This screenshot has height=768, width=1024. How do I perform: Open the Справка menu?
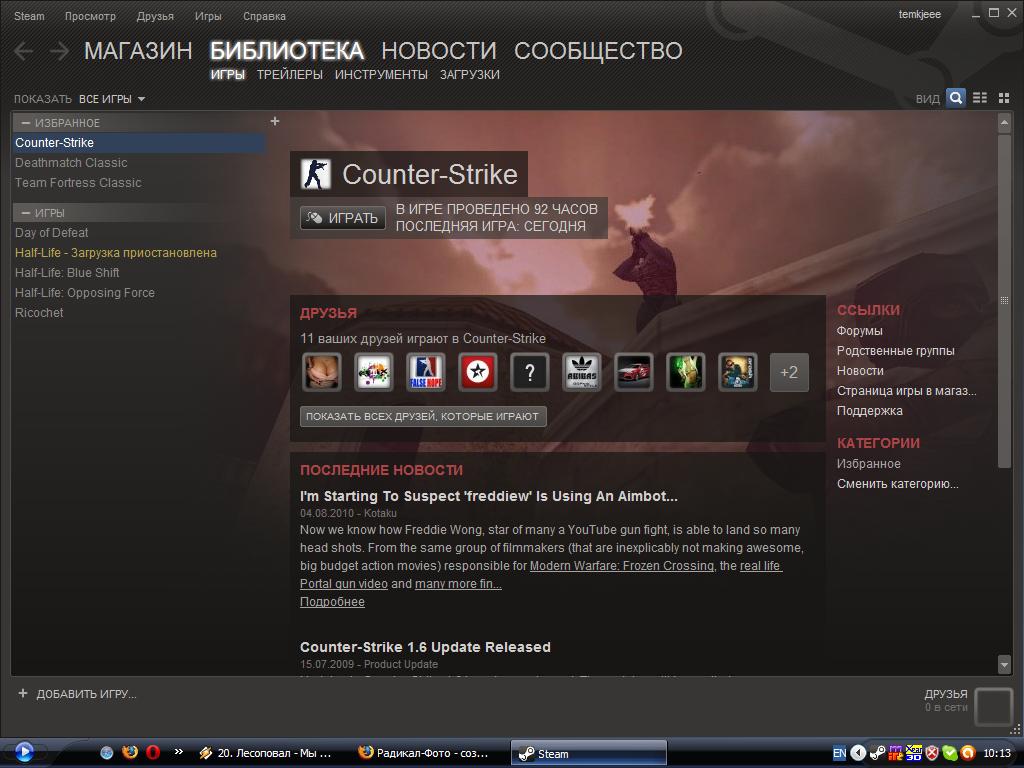(264, 16)
